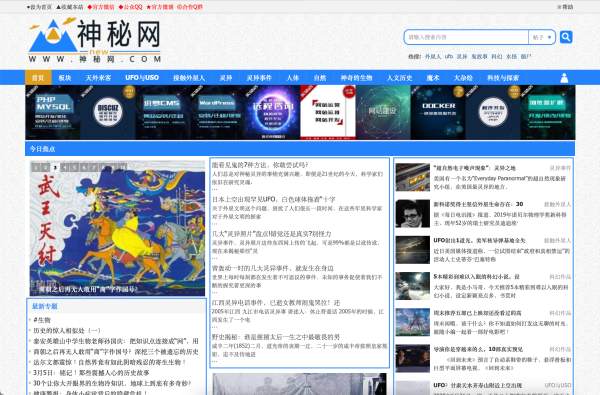Viewport: 600px width, 395px height.
Task: Open the WordPress banner ad
Action: pyautogui.click(x=218, y=113)
